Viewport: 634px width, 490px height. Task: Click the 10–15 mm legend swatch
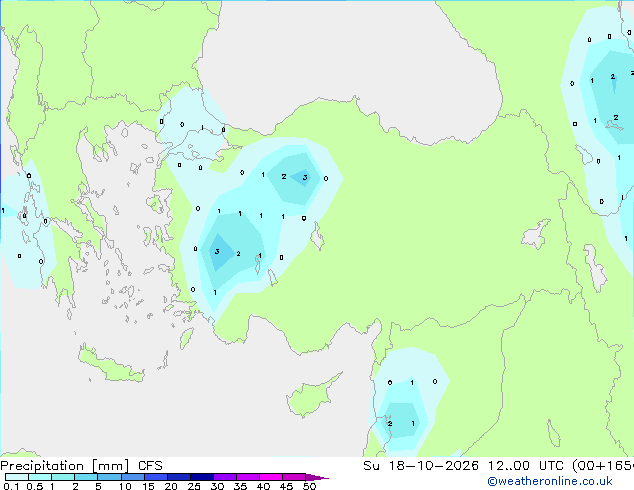[x=133, y=477]
